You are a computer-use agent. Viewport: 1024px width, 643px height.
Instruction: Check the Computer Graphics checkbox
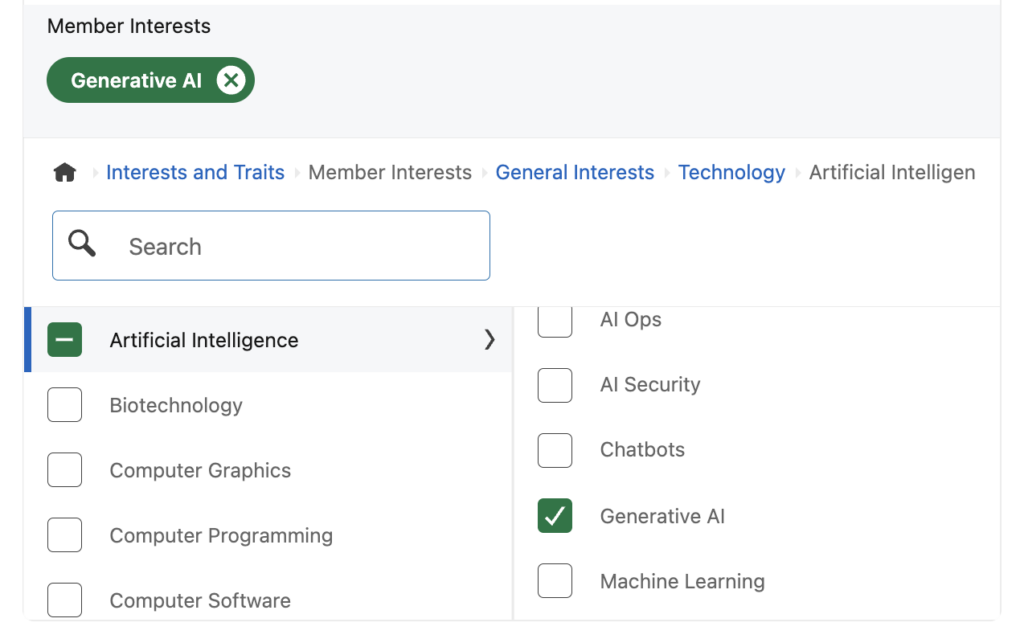coord(65,470)
